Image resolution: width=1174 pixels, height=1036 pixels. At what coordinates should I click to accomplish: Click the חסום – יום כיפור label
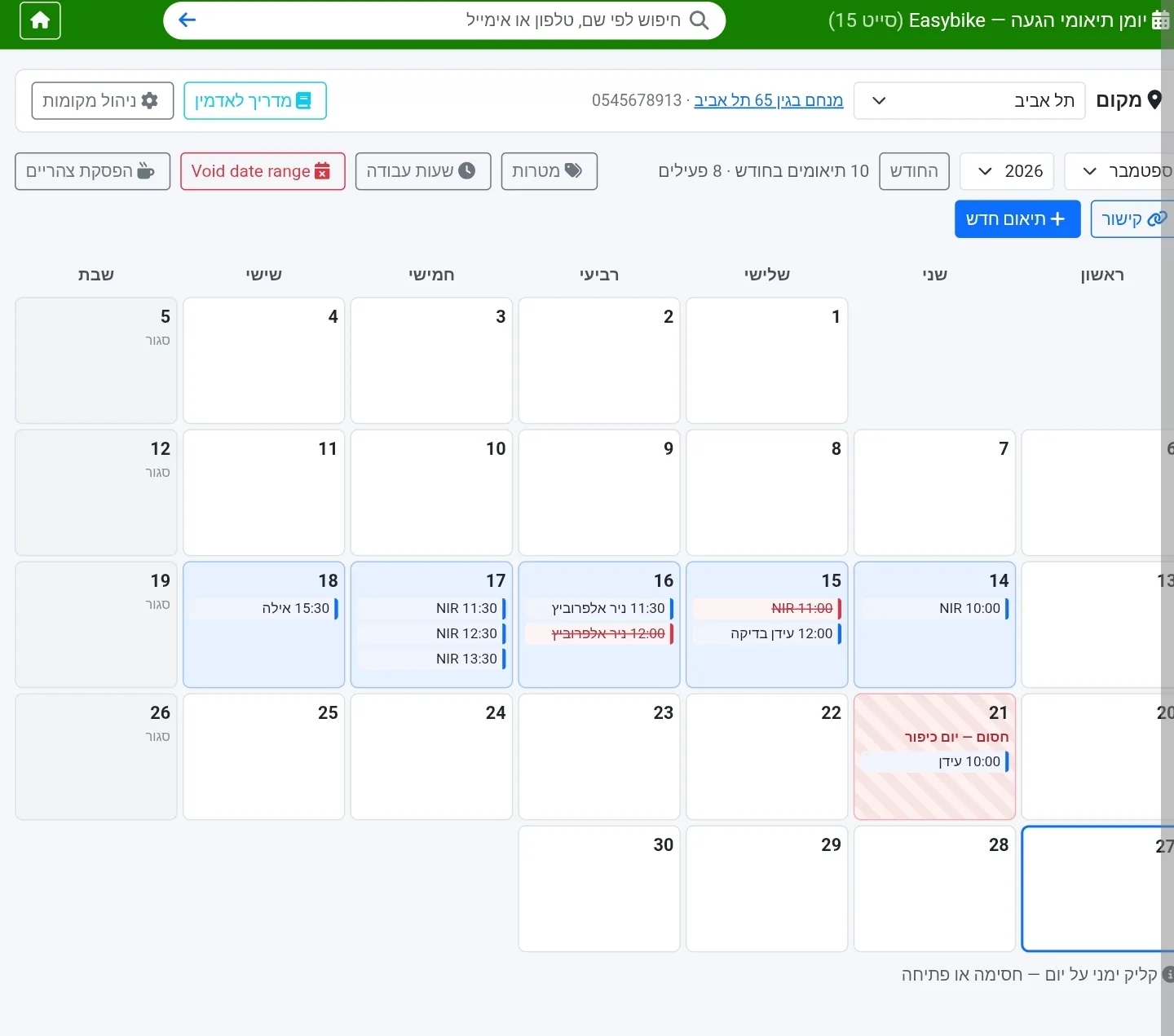pos(956,737)
